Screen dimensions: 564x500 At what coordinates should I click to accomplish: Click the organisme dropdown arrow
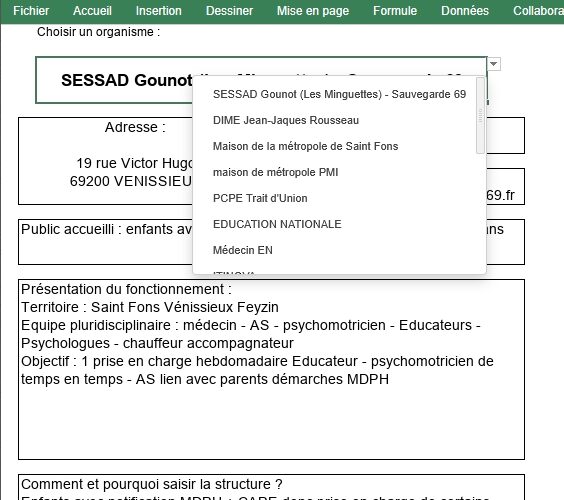(x=494, y=64)
